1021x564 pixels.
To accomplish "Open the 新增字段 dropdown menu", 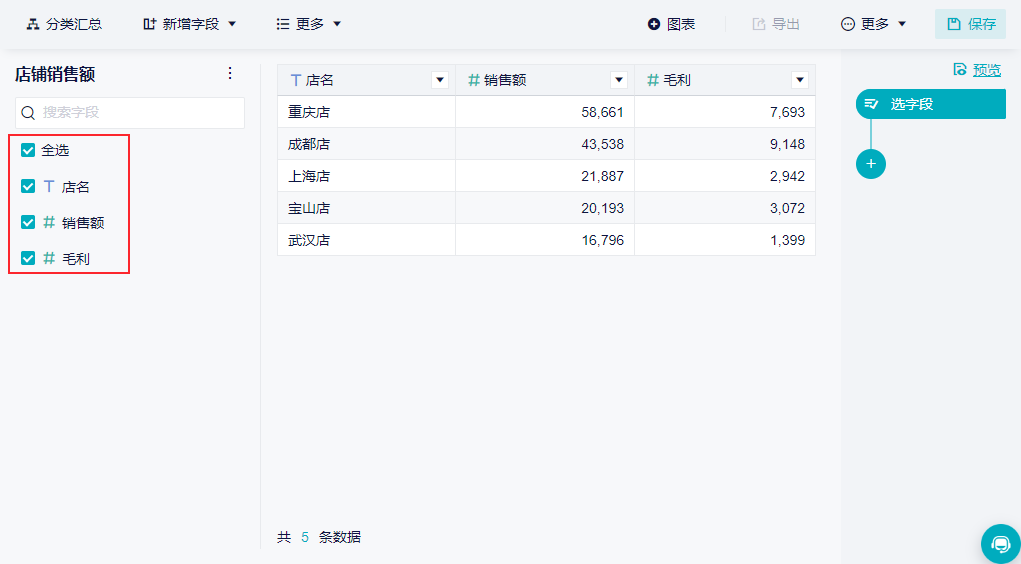I will pyautogui.click(x=190, y=24).
